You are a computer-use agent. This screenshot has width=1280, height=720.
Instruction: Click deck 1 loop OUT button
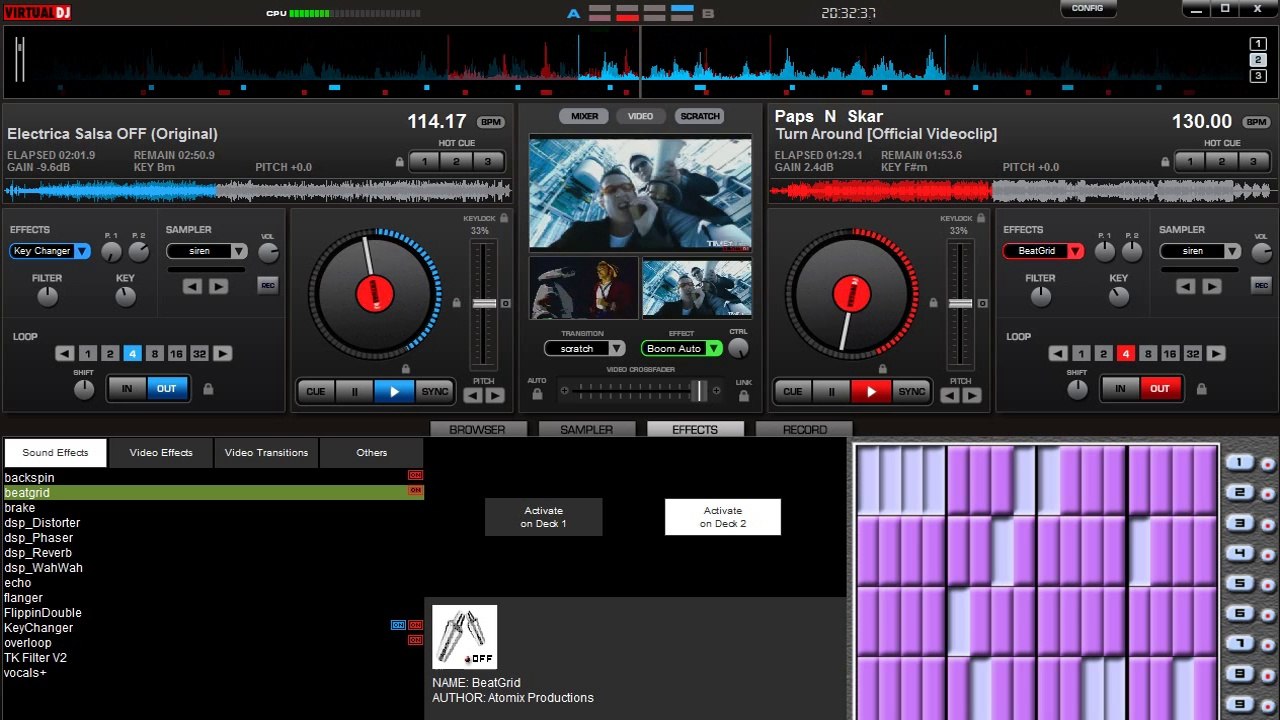pos(167,388)
